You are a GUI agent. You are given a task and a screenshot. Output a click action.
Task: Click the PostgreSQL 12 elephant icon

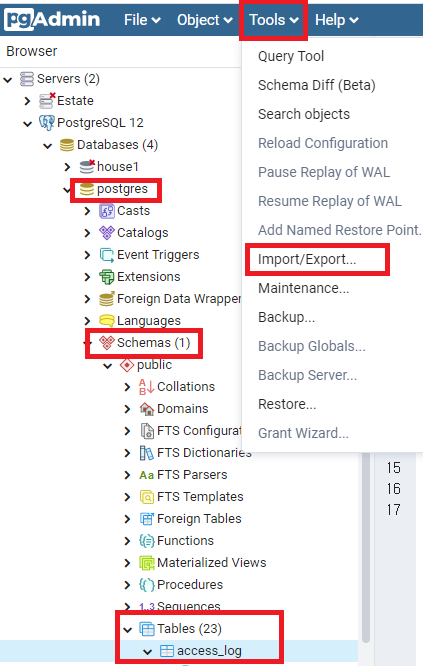pos(47,123)
